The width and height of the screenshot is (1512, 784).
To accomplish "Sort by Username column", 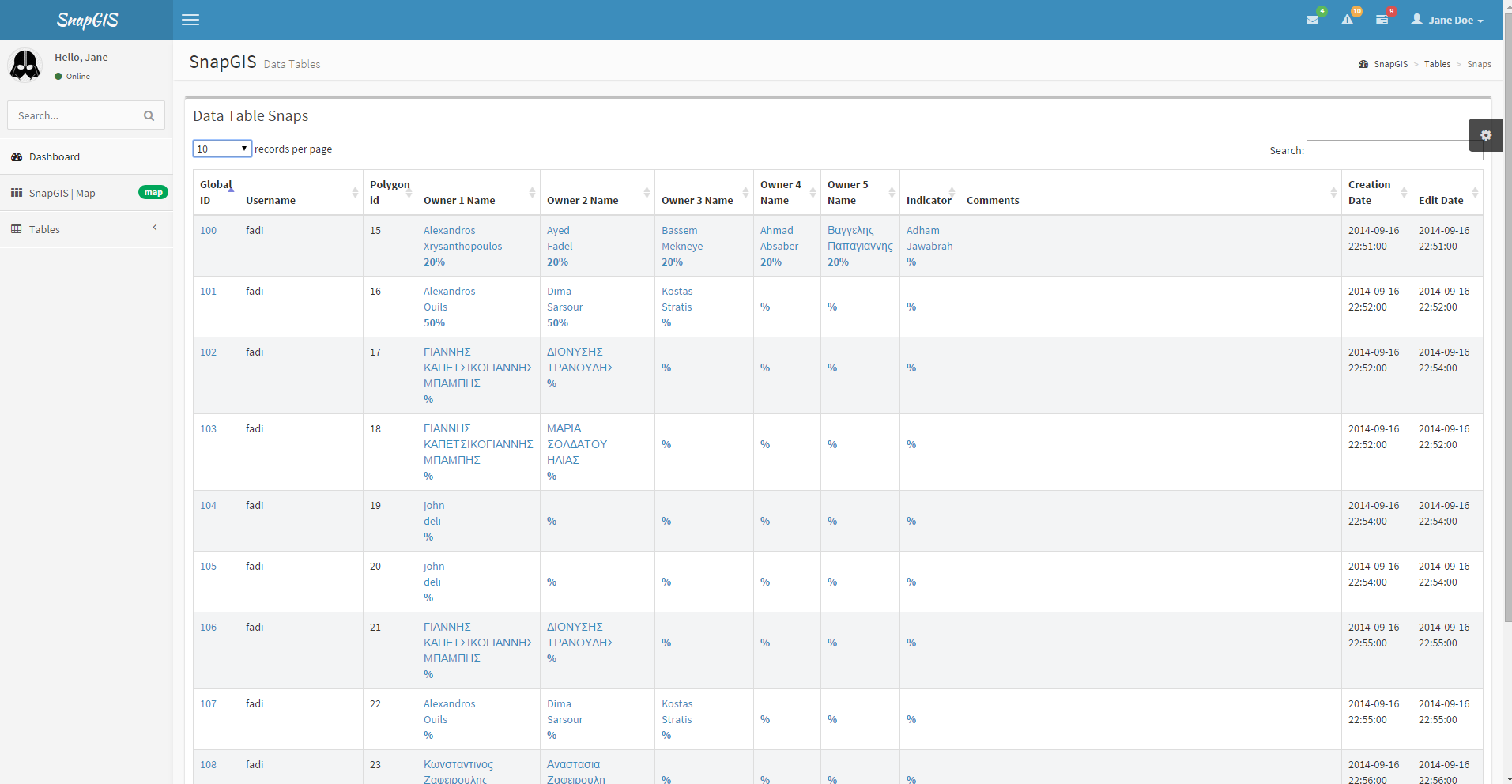I will [301, 192].
